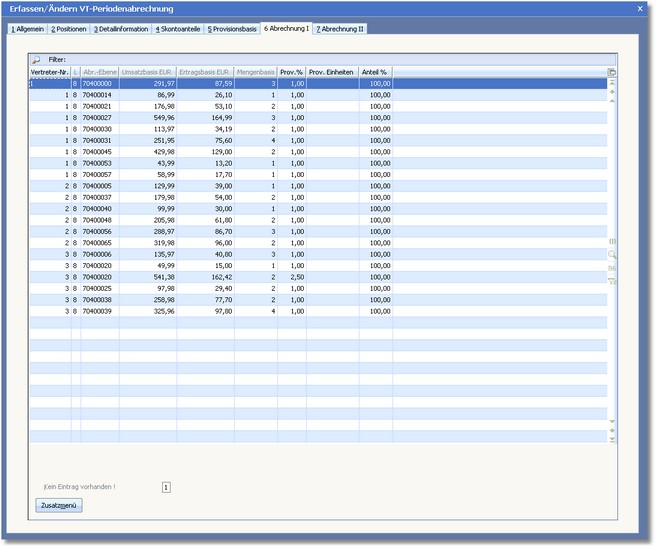Image resolution: width=656 pixels, height=548 pixels.
Task: Go to the Detailinformation tab
Action: pos(121,29)
